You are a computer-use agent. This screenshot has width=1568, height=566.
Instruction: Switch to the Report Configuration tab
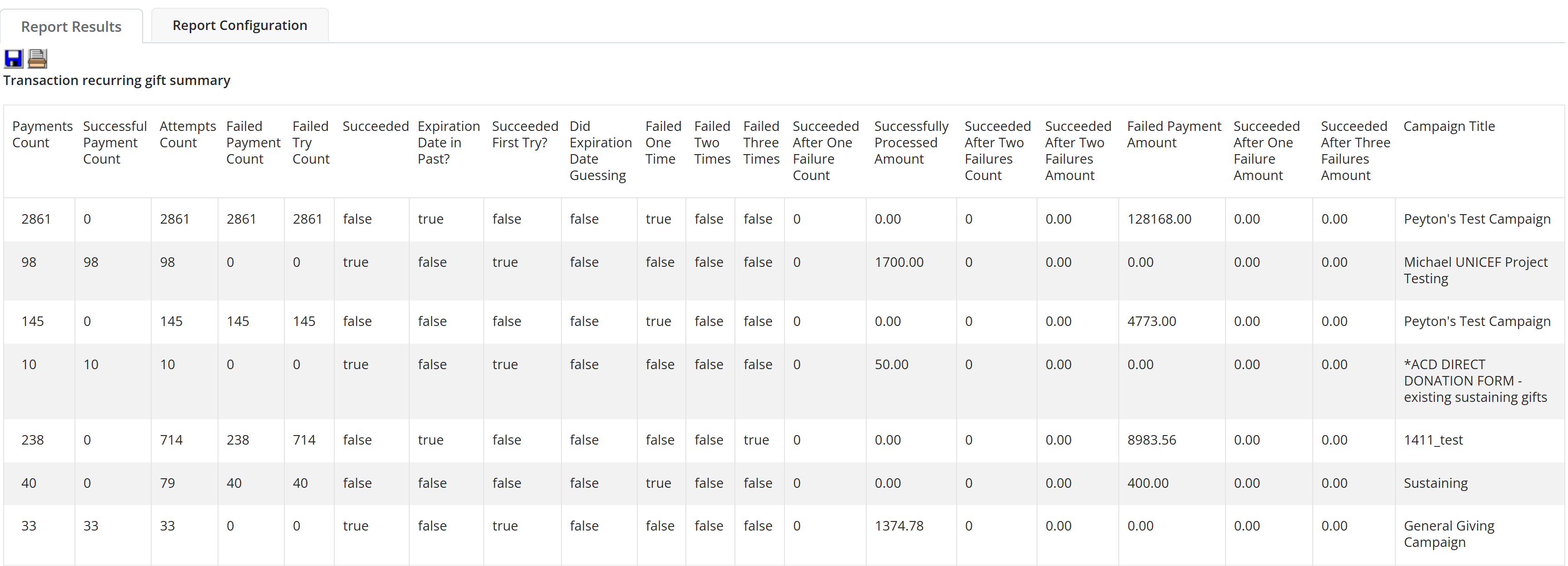click(x=240, y=25)
